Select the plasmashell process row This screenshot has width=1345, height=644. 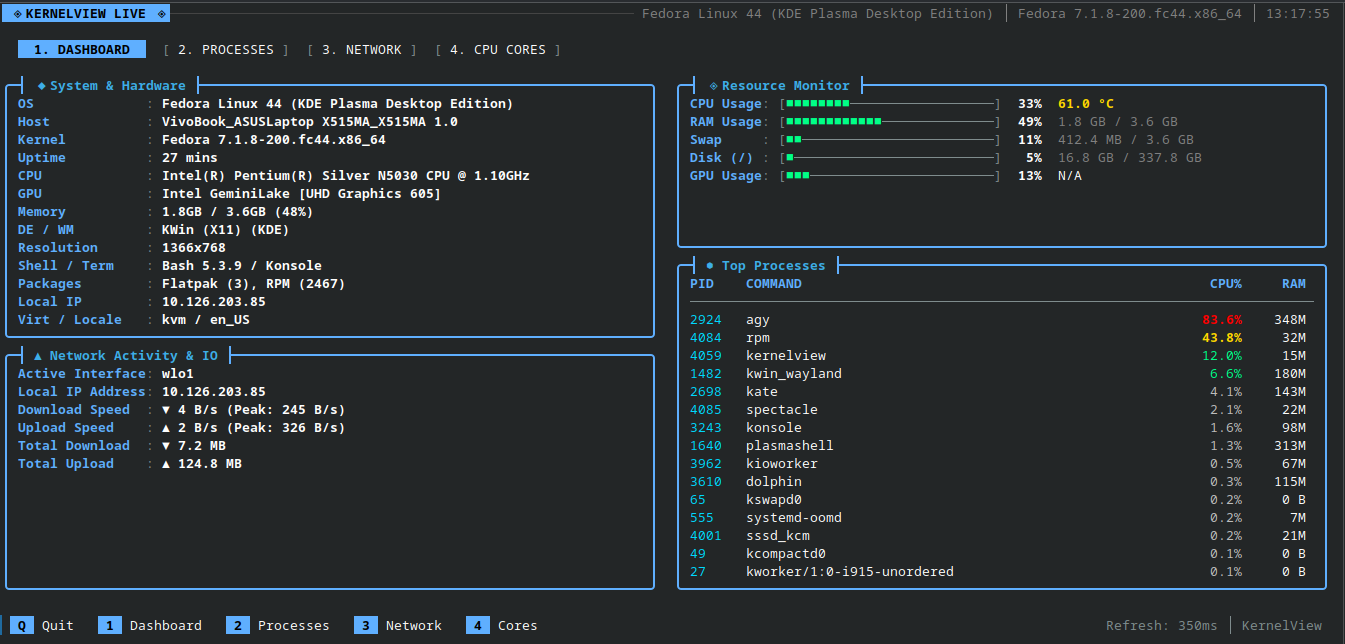point(998,445)
